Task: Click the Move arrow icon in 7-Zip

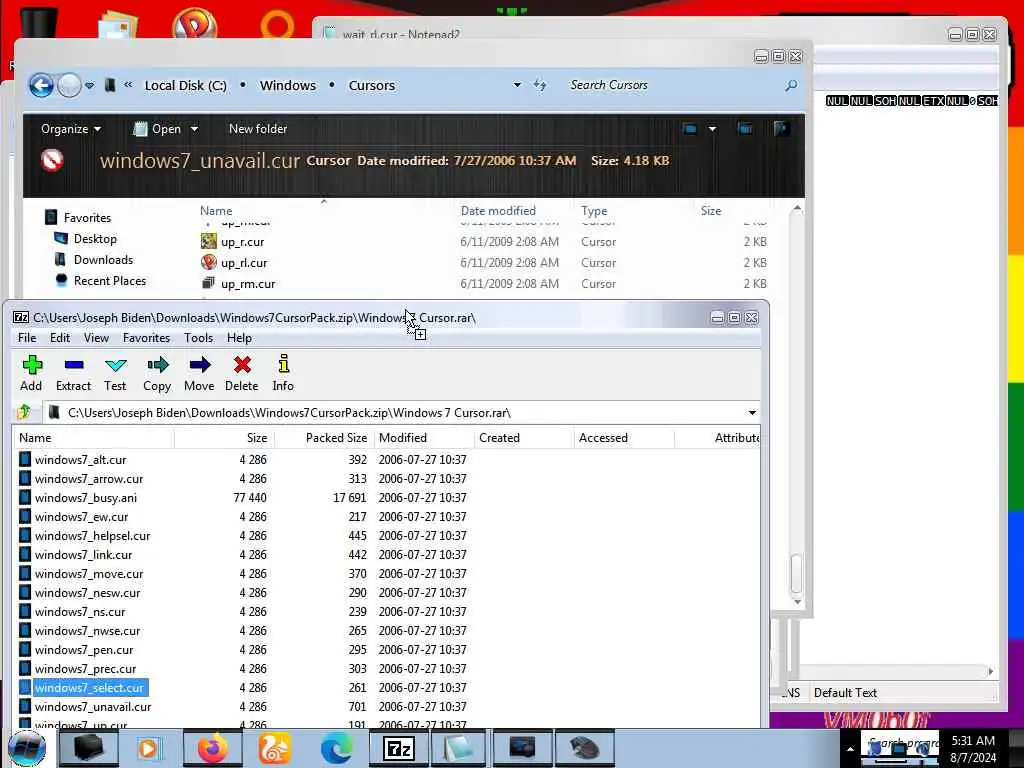Action: coord(200,365)
